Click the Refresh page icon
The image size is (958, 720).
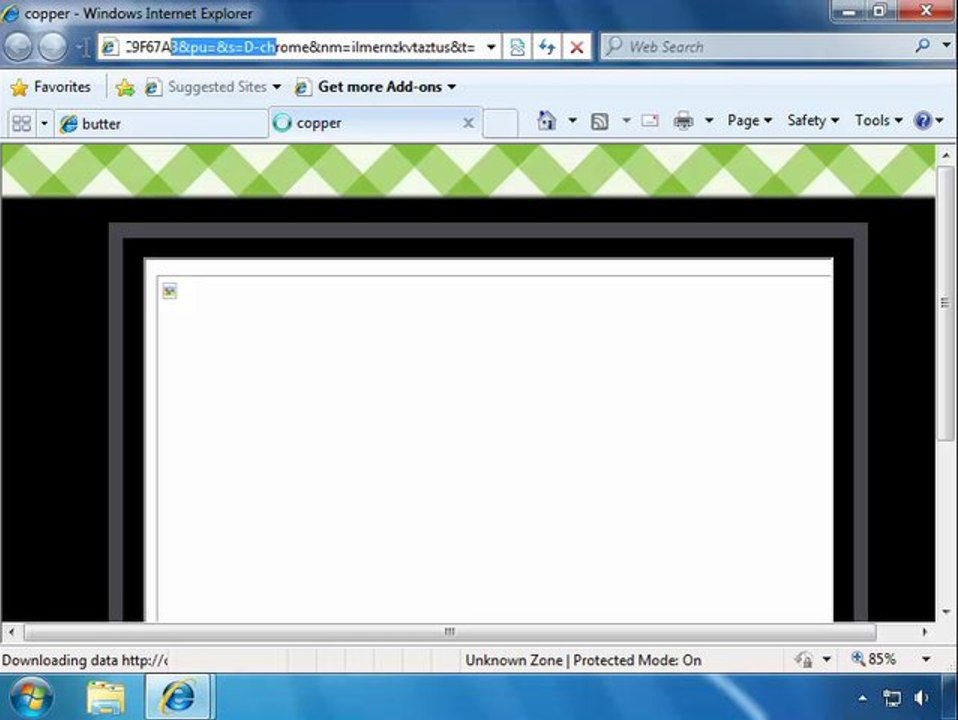coord(547,47)
